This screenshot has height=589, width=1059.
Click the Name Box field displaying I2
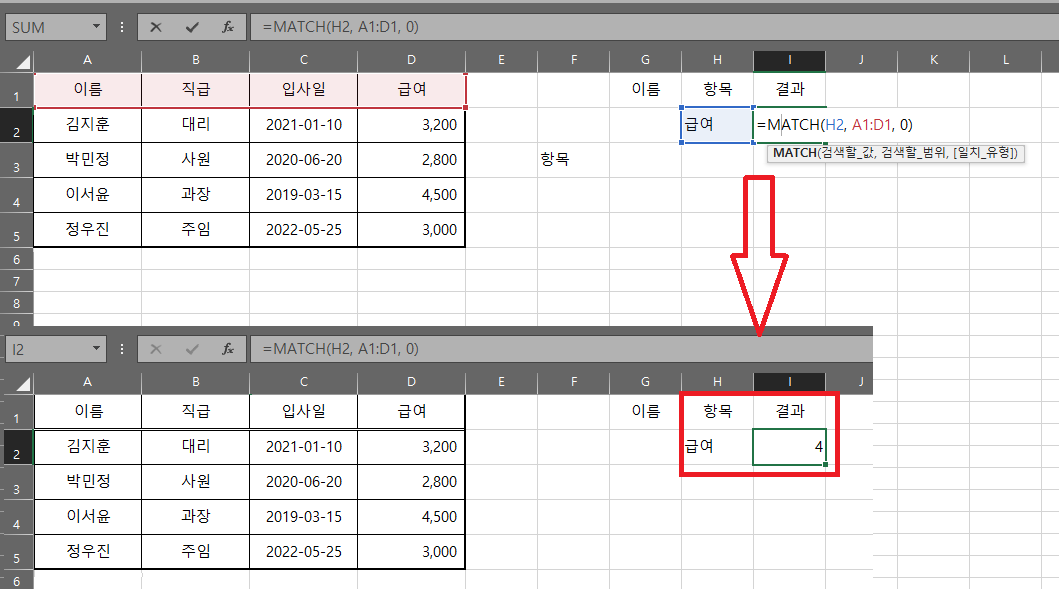point(49,349)
